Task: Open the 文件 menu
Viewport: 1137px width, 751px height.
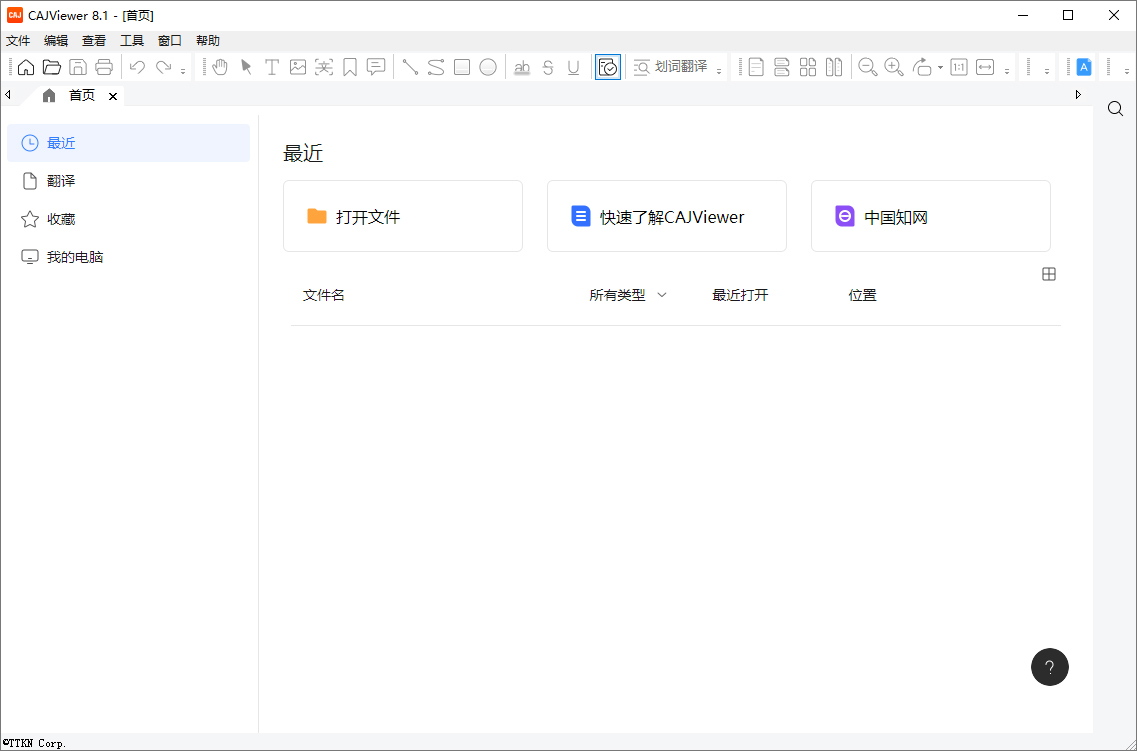Action: (x=18, y=41)
